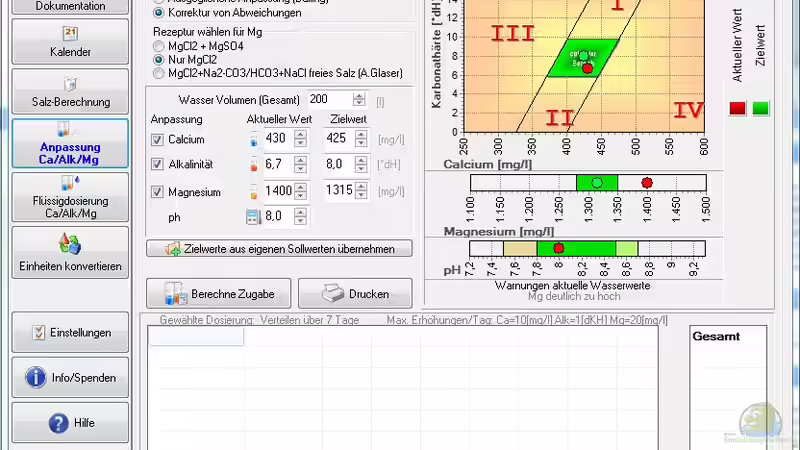
Task: Open Flüssigdosierung Ca/Alk/Mg sidebar item
Action: pyautogui.click(x=70, y=196)
